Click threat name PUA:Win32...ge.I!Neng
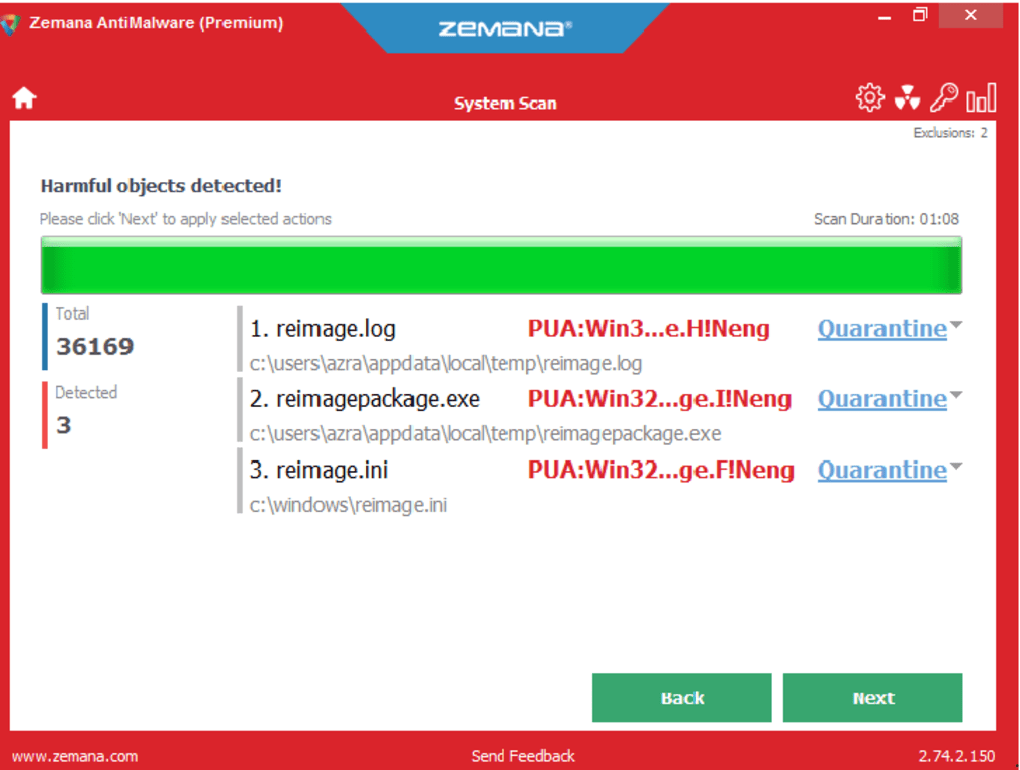1020x770 pixels. pyautogui.click(x=660, y=399)
